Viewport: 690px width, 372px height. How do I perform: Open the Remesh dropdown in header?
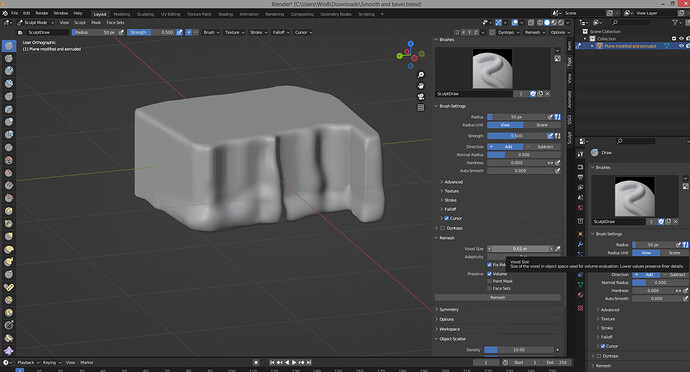pos(535,32)
